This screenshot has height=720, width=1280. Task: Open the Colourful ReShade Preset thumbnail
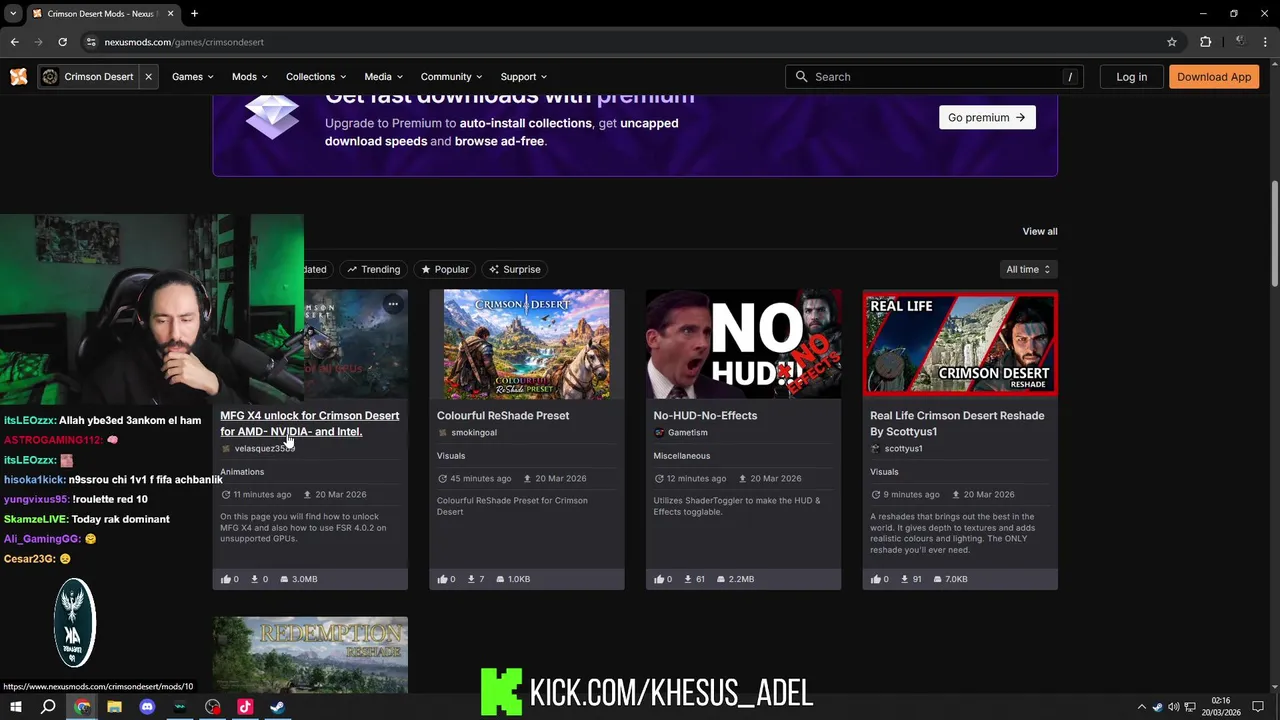point(526,344)
